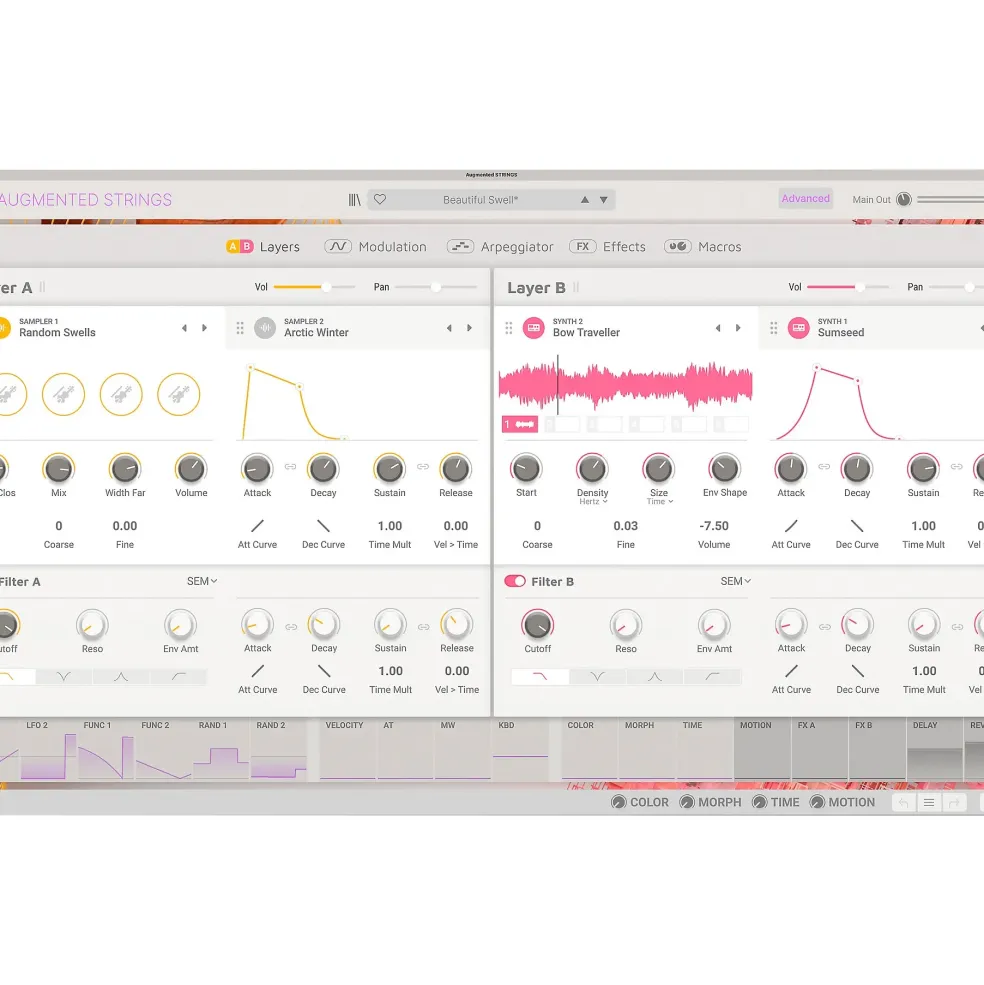Select low-pass filter mode for Filter B

point(540,677)
